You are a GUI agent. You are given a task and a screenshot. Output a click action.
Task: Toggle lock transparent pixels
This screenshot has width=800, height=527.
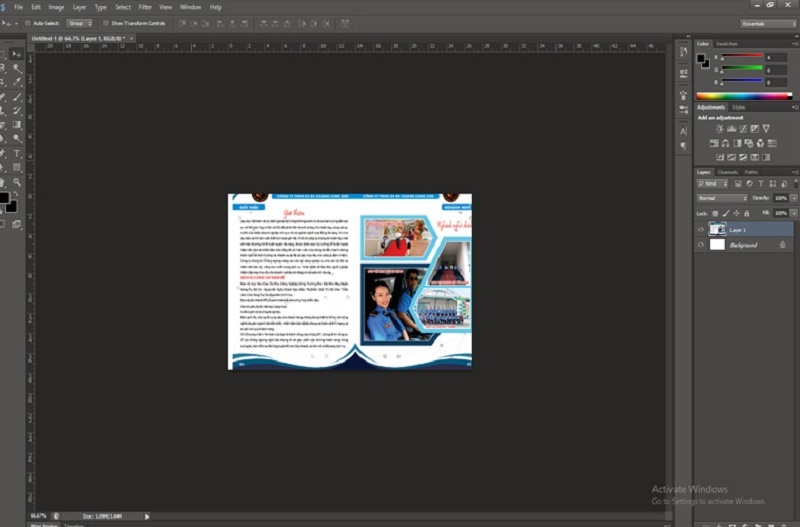(x=715, y=213)
